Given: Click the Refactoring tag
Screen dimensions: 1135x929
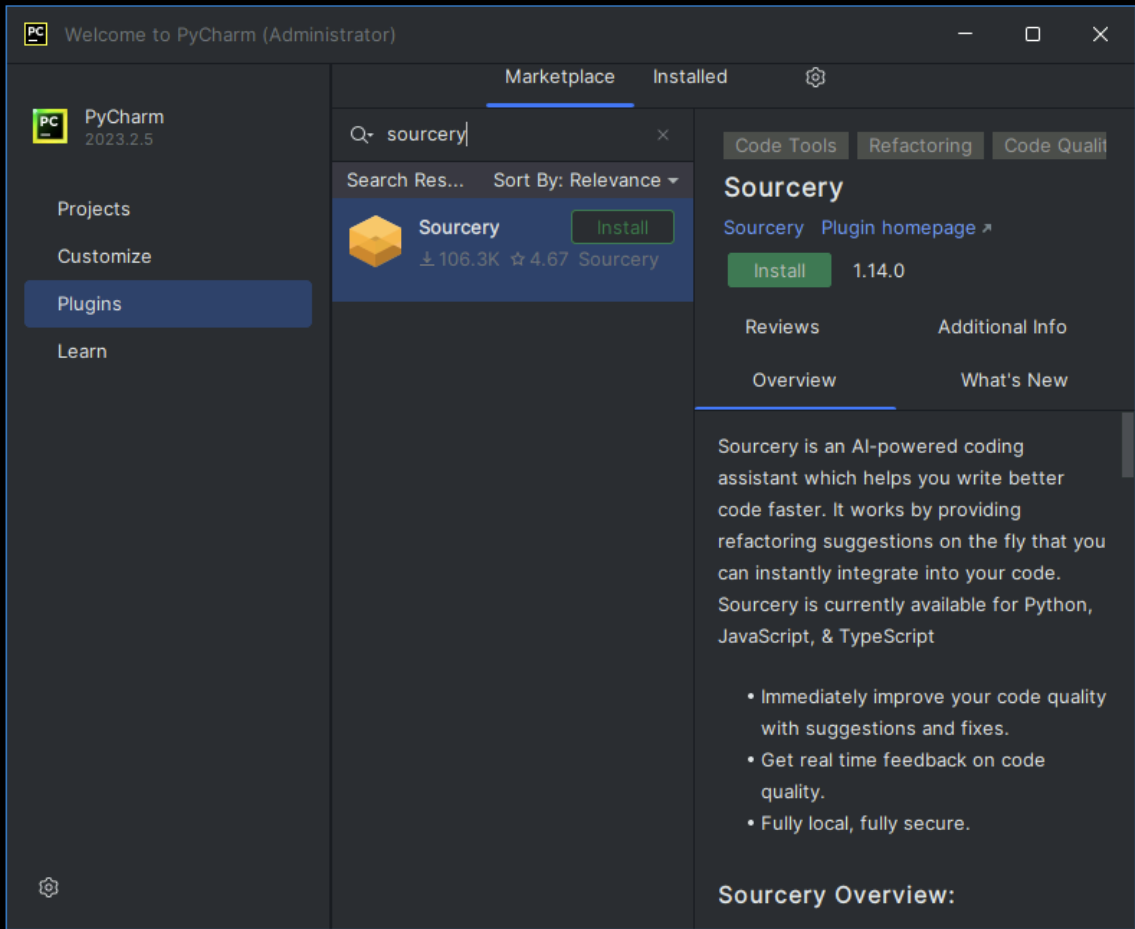Looking at the screenshot, I should click(x=920, y=146).
